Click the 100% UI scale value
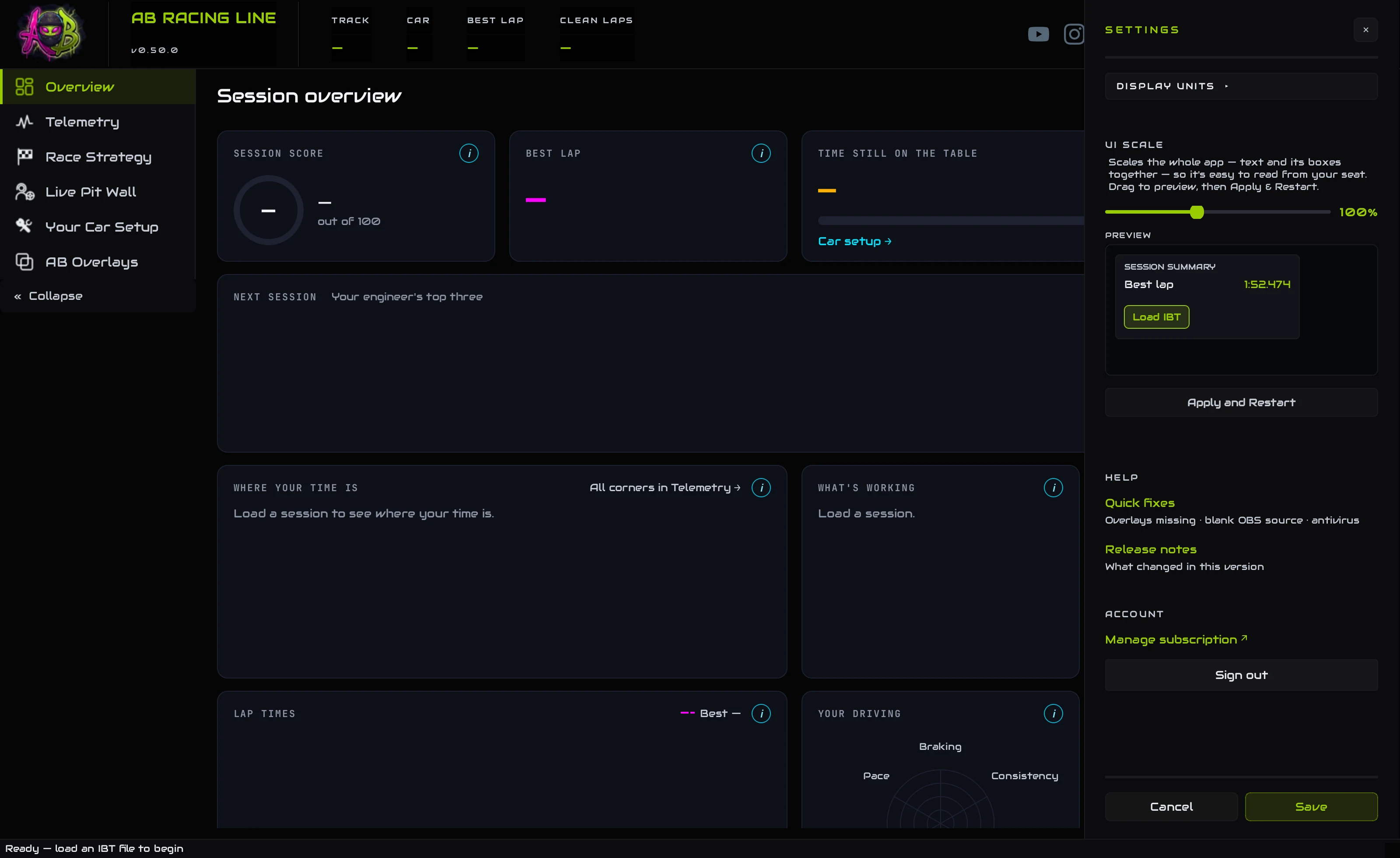 [1358, 212]
